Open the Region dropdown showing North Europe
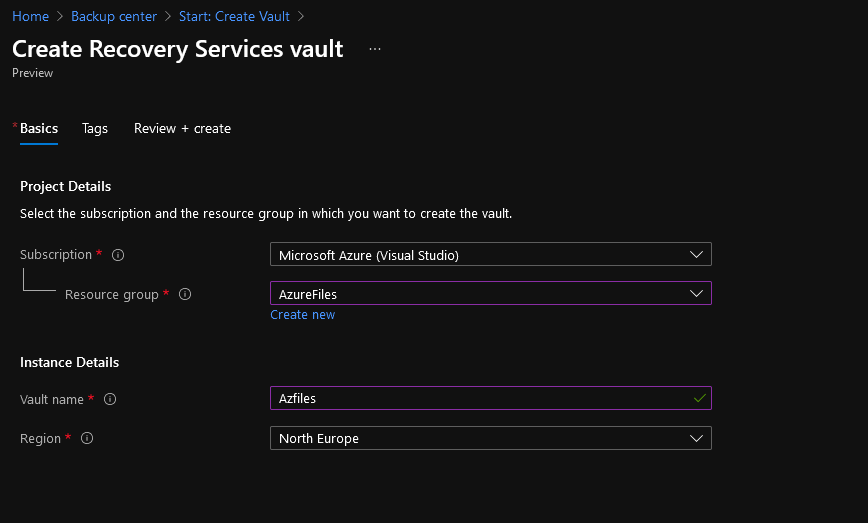Viewport: 868px width, 523px height. pyautogui.click(x=490, y=438)
